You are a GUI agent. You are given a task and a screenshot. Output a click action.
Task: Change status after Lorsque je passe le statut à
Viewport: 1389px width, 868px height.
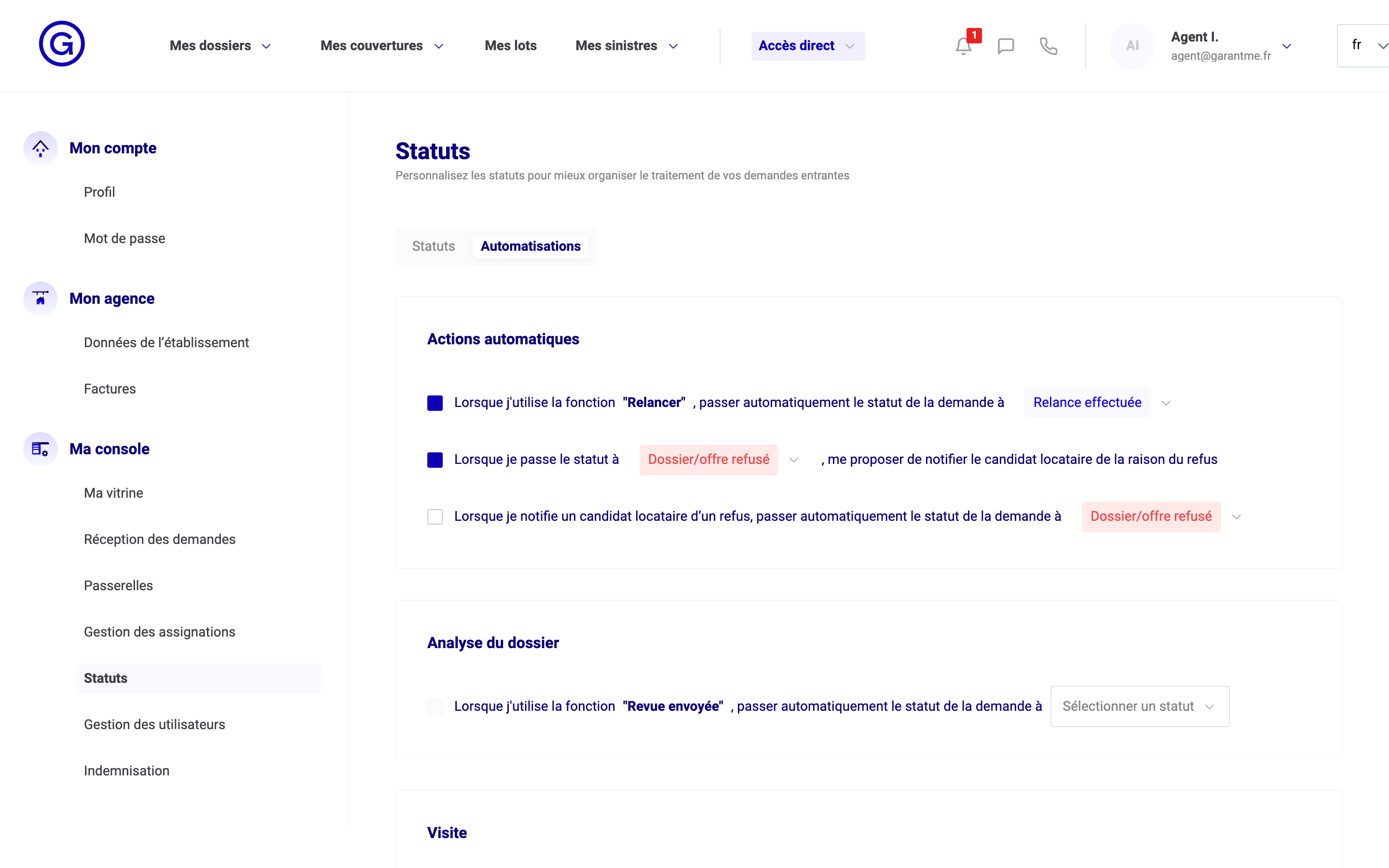720,459
